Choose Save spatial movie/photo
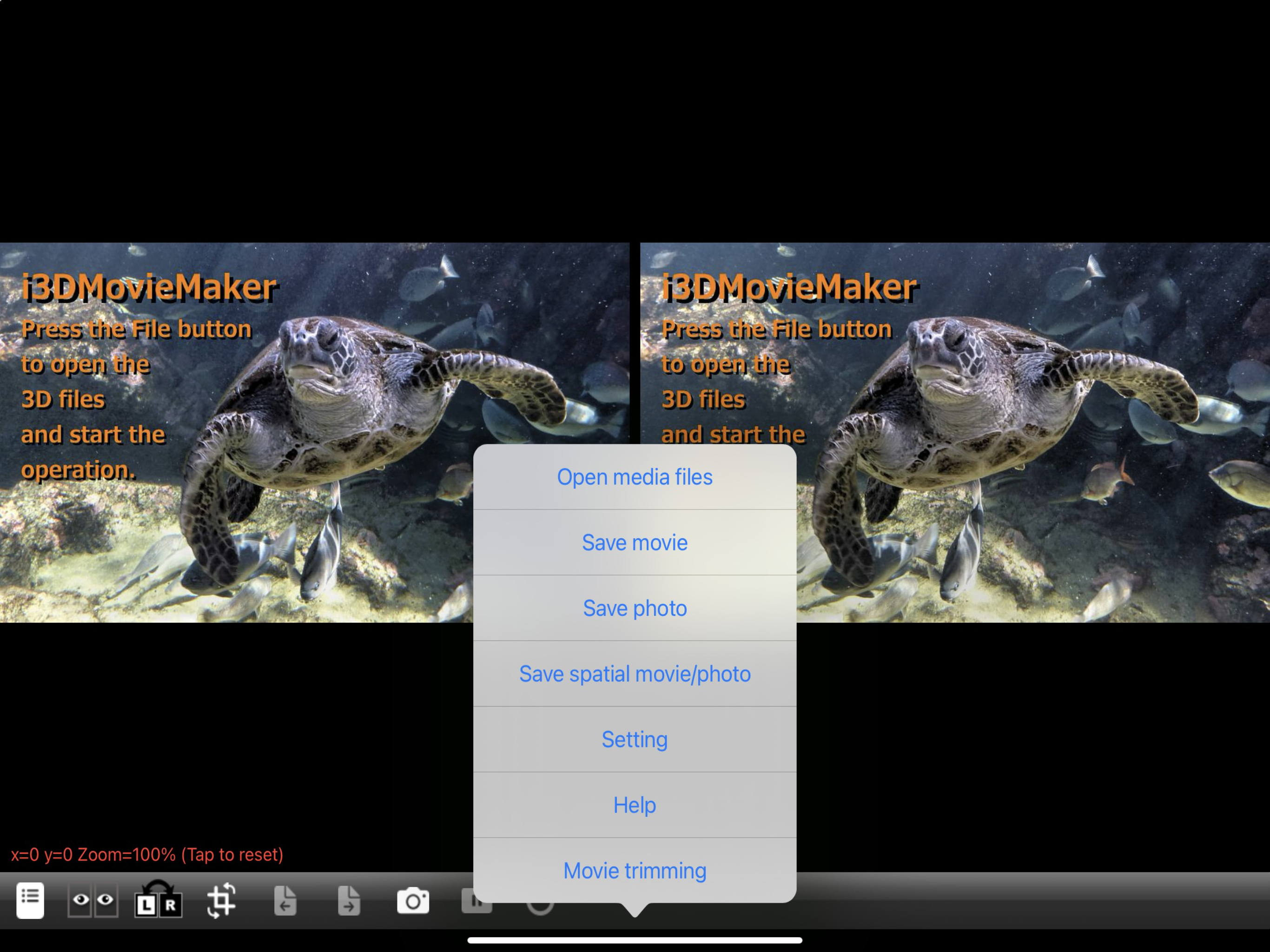This screenshot has width=1270, height=952. (x=635, y=674)
